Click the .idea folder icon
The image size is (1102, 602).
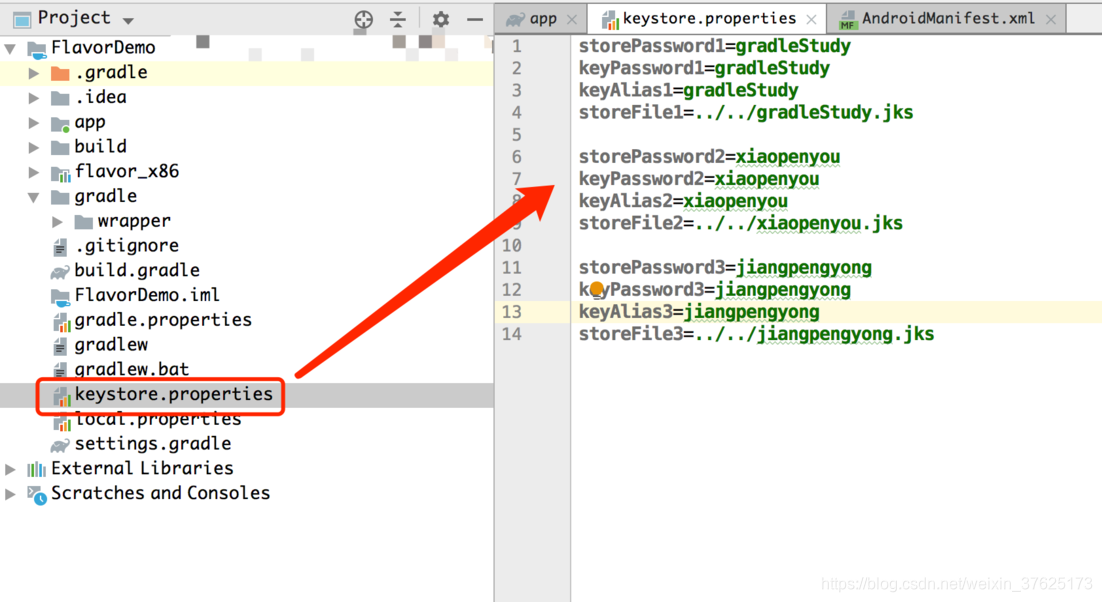pyautogui.click(x=60, y=98)
